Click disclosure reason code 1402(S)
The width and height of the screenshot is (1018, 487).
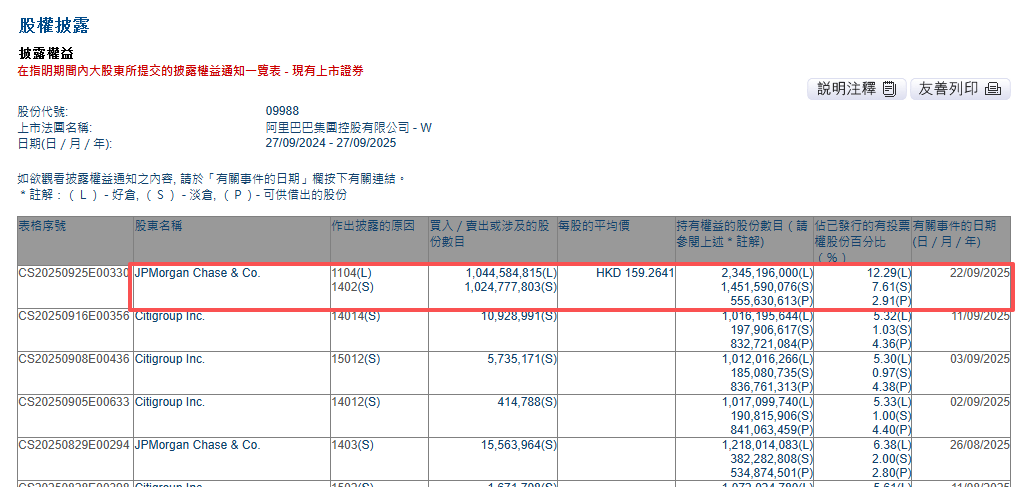coord(352,286)
